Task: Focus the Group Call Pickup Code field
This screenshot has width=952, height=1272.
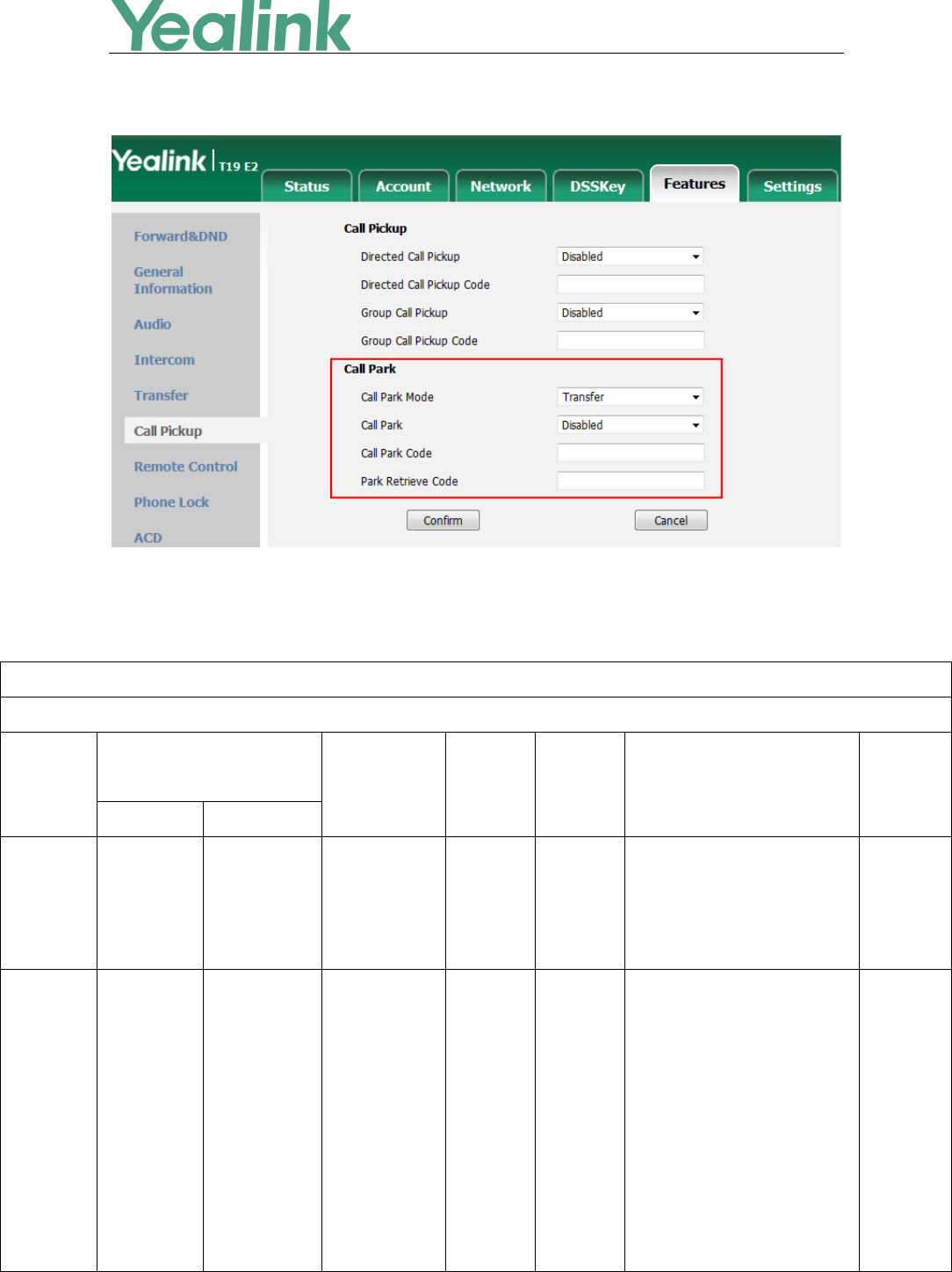Action: click(x=631, y=341)
